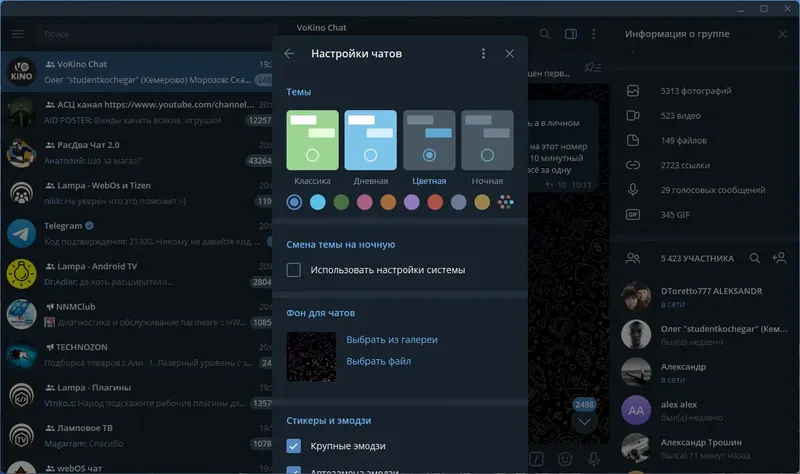Add a new member to group
This screenshot has height=474, width=800.
(x=779, y=258)
